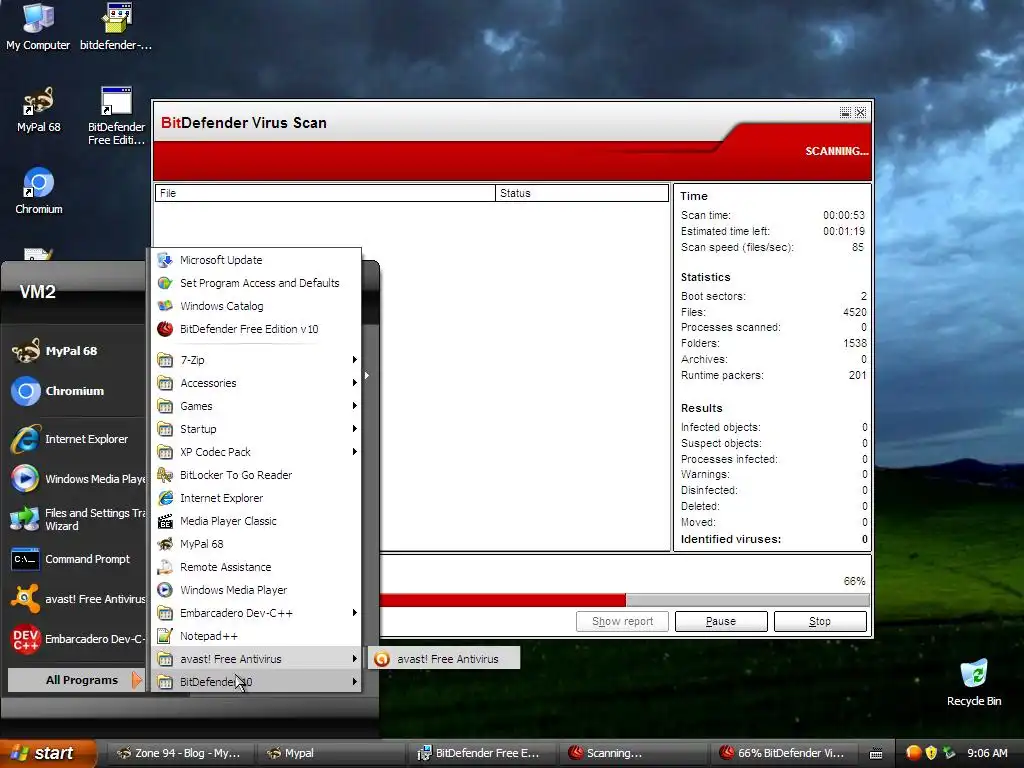Click the Windows Catalog icon
This screenshot has width=1024, height=768.
click(165, 306)
